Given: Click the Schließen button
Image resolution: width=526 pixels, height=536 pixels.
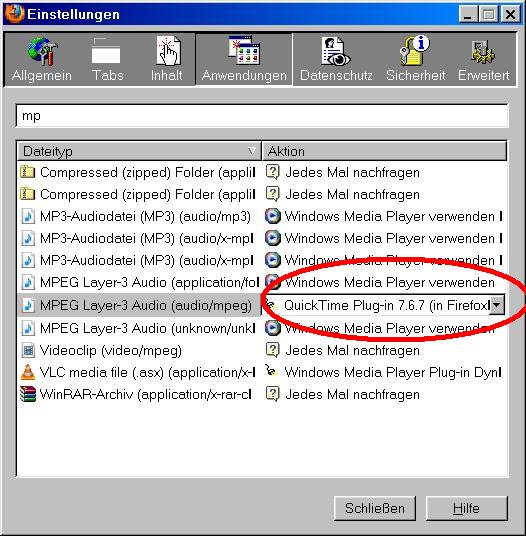Looking at the screenshot, I should [375, 508].
